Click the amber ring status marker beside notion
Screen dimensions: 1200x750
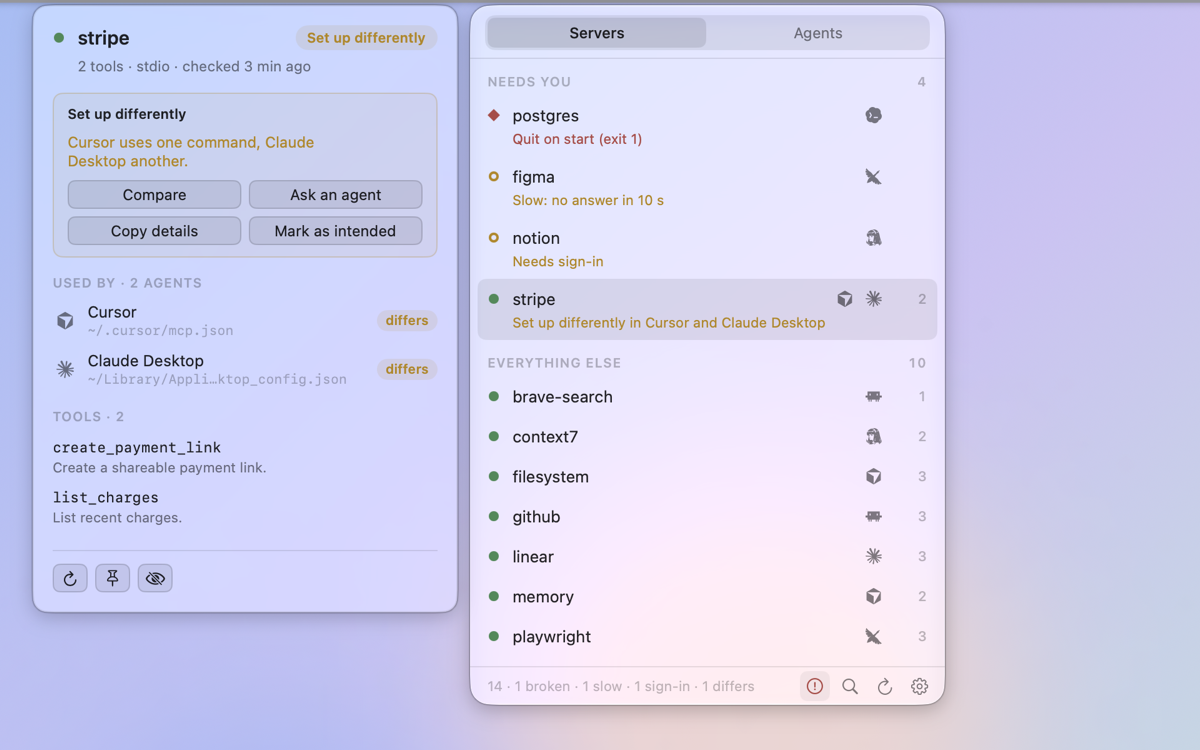[494, 238]
